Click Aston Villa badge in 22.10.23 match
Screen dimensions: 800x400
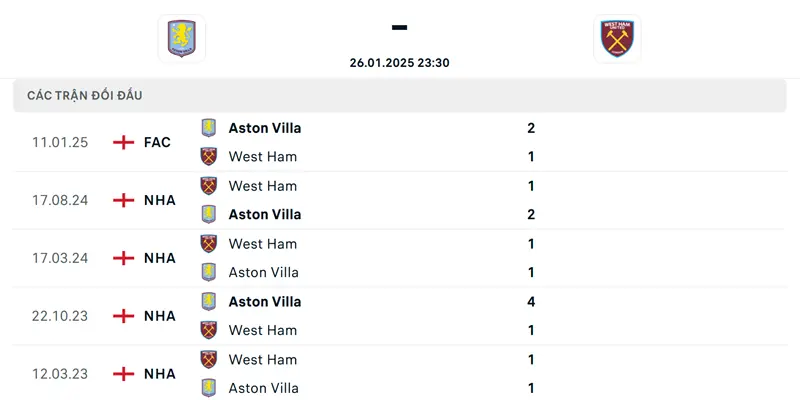click(209, 302)
